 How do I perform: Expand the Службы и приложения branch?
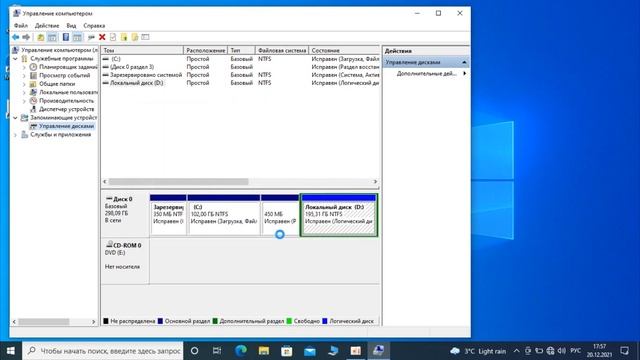(16, 135)
